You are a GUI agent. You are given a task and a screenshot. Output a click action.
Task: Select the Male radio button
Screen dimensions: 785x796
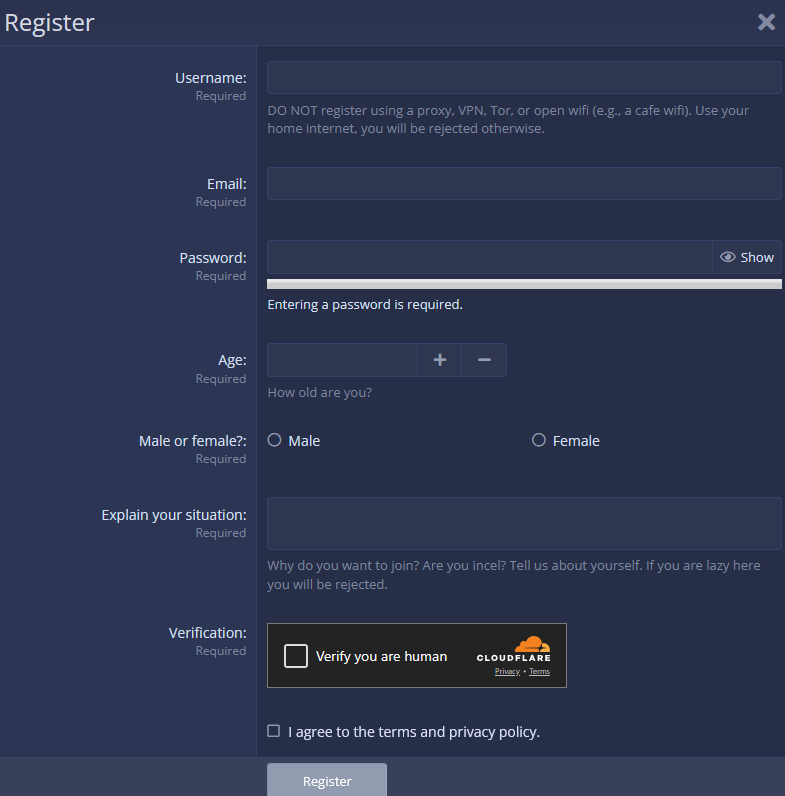274,440
